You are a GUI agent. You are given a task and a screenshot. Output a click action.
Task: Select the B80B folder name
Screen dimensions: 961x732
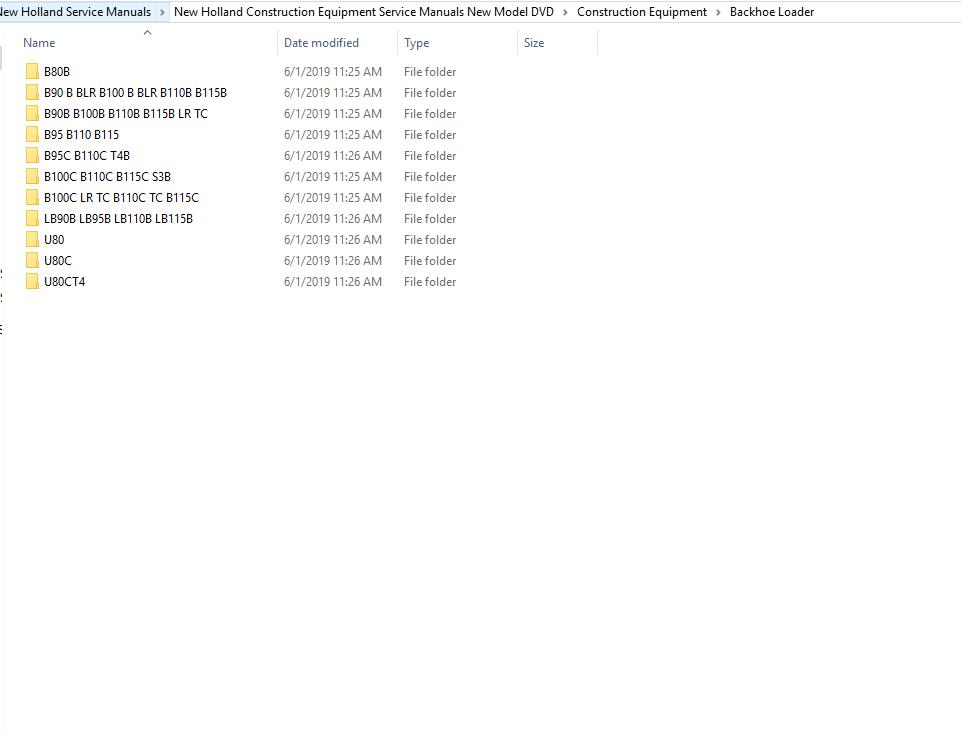coord(57,72)
